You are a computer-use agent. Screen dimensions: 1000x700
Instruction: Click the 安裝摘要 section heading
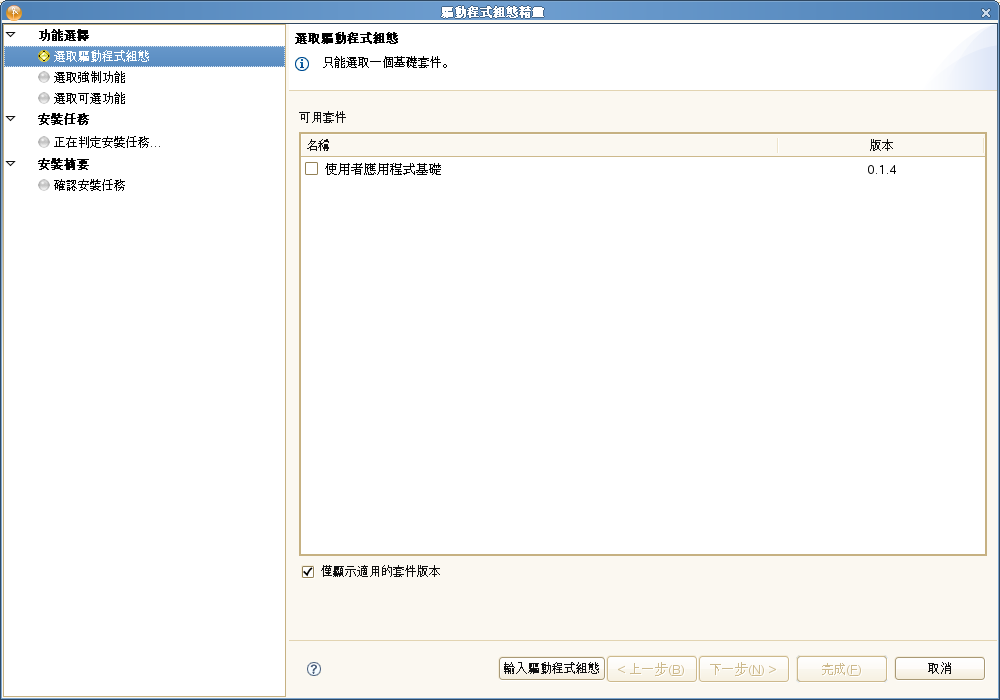click(x=64, y=164)
